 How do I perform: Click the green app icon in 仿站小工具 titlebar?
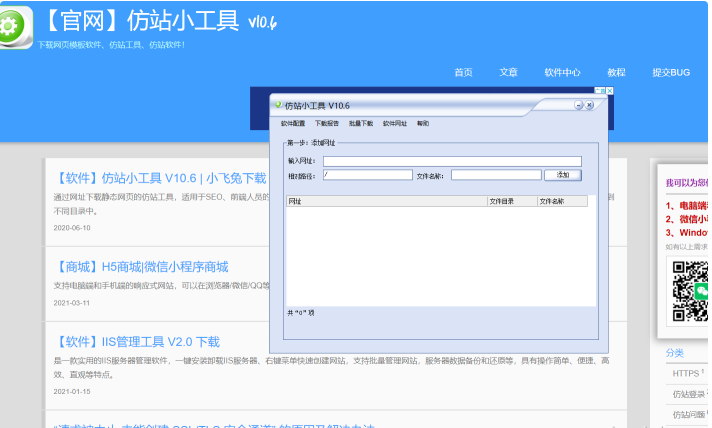278,105
